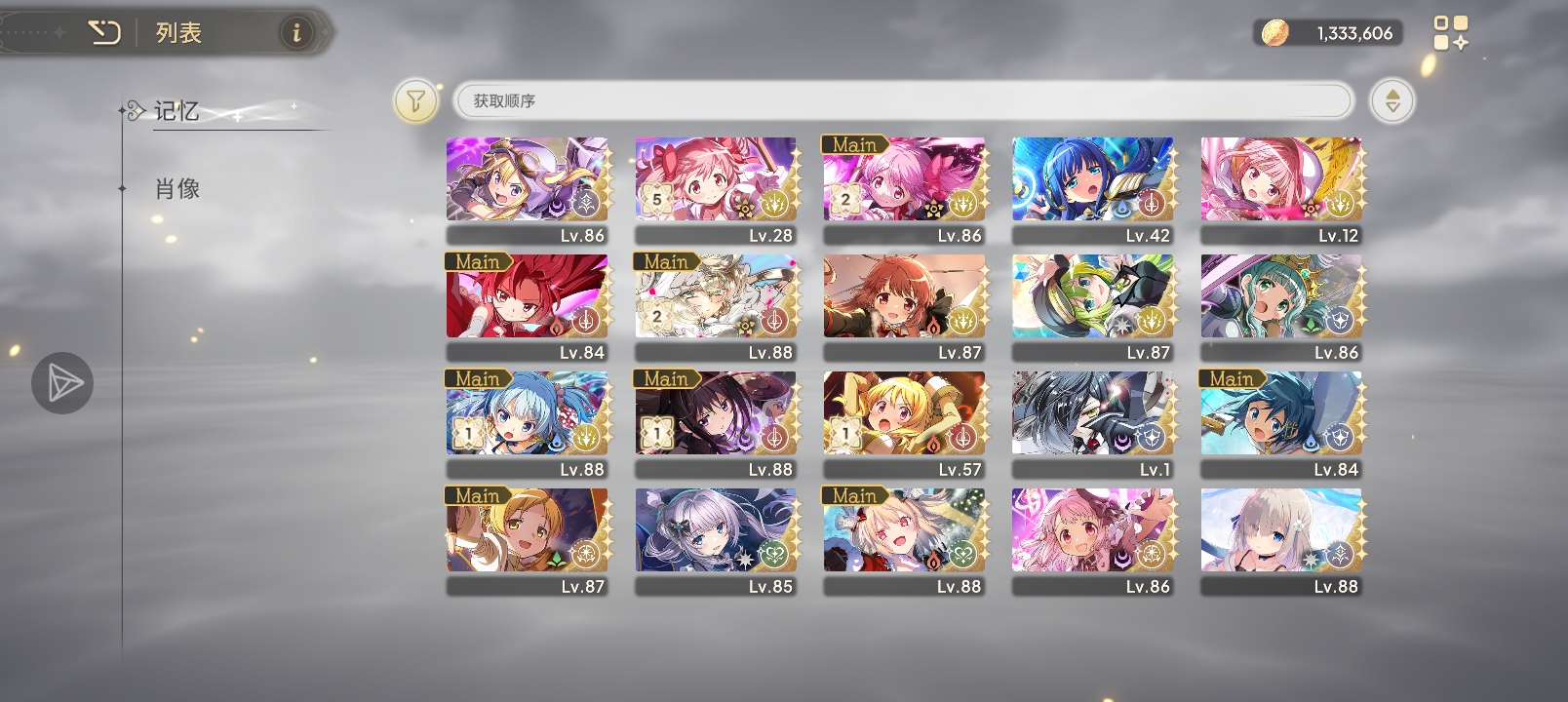Image resolution: width=1568 pixels, height=702 pixels.
Task: Select the Lv.42 blue-haired card
Action: (x=1093, y=190)
